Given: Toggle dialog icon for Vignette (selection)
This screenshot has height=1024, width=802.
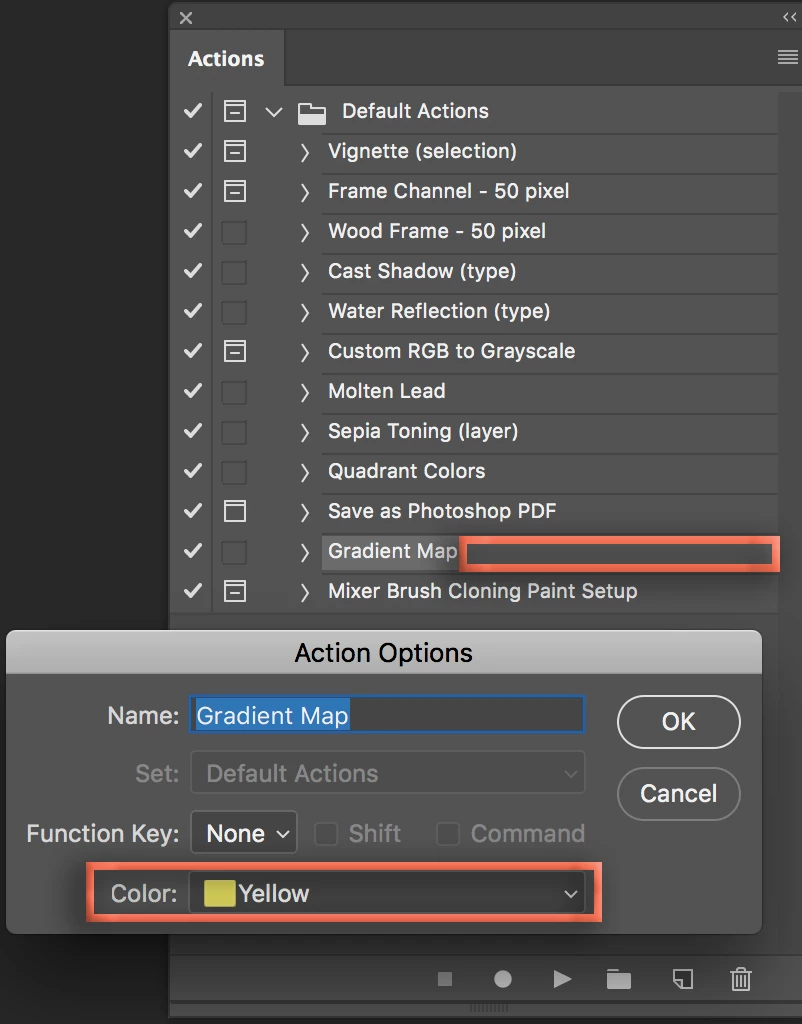Looking at the screenshot, I should (x=234, y=151).
